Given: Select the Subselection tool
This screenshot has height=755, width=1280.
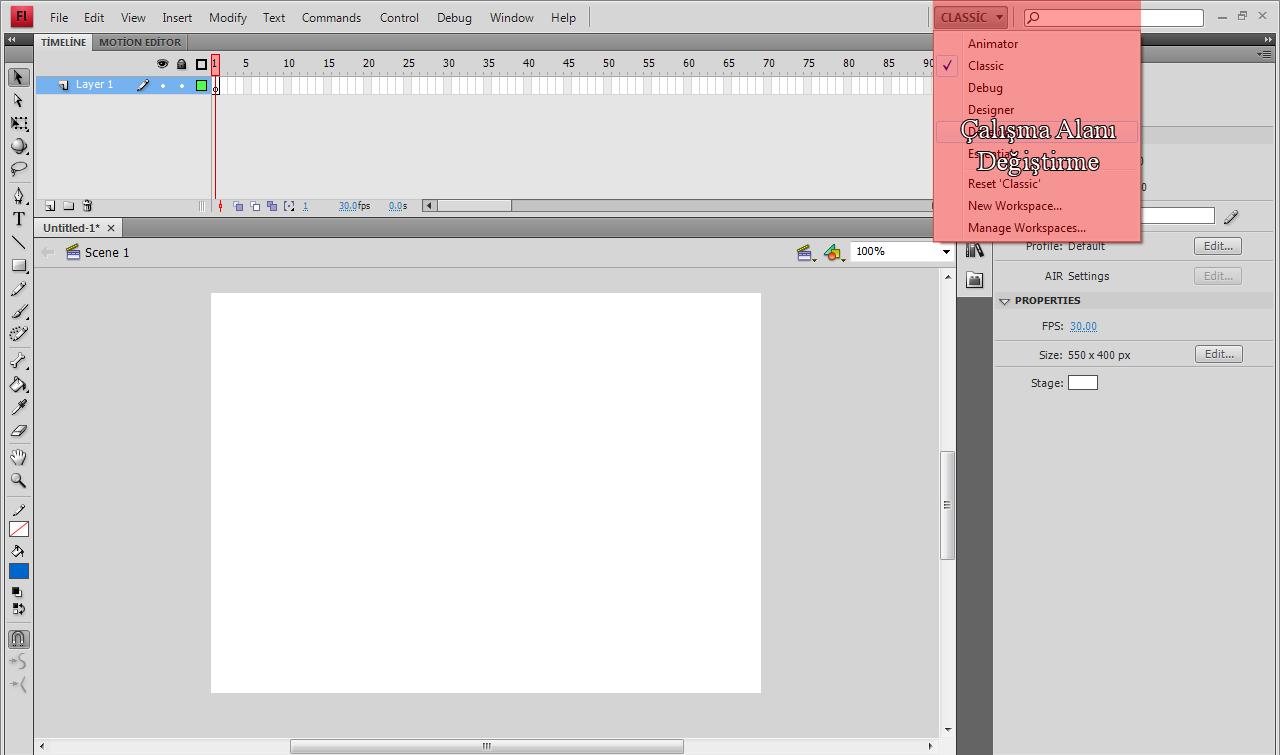Looking at the screenshot, I should (x=18, y=100).
